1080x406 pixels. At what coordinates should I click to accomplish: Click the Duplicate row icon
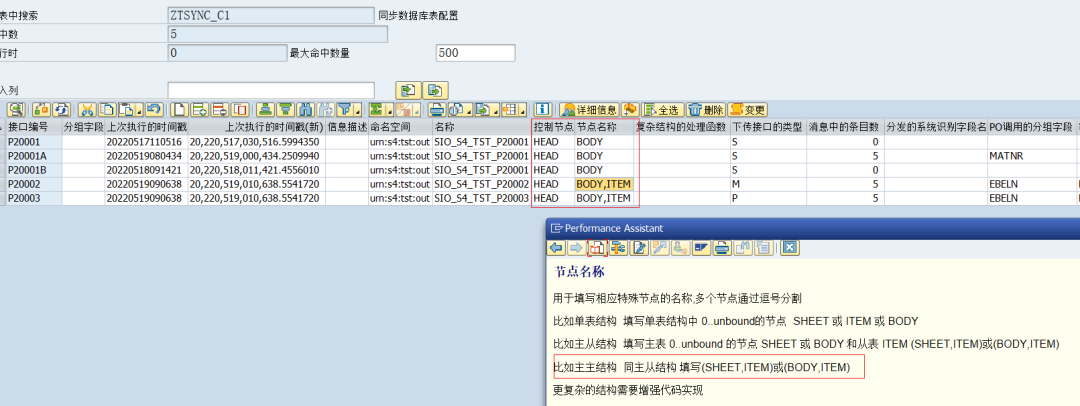[240, 110]
